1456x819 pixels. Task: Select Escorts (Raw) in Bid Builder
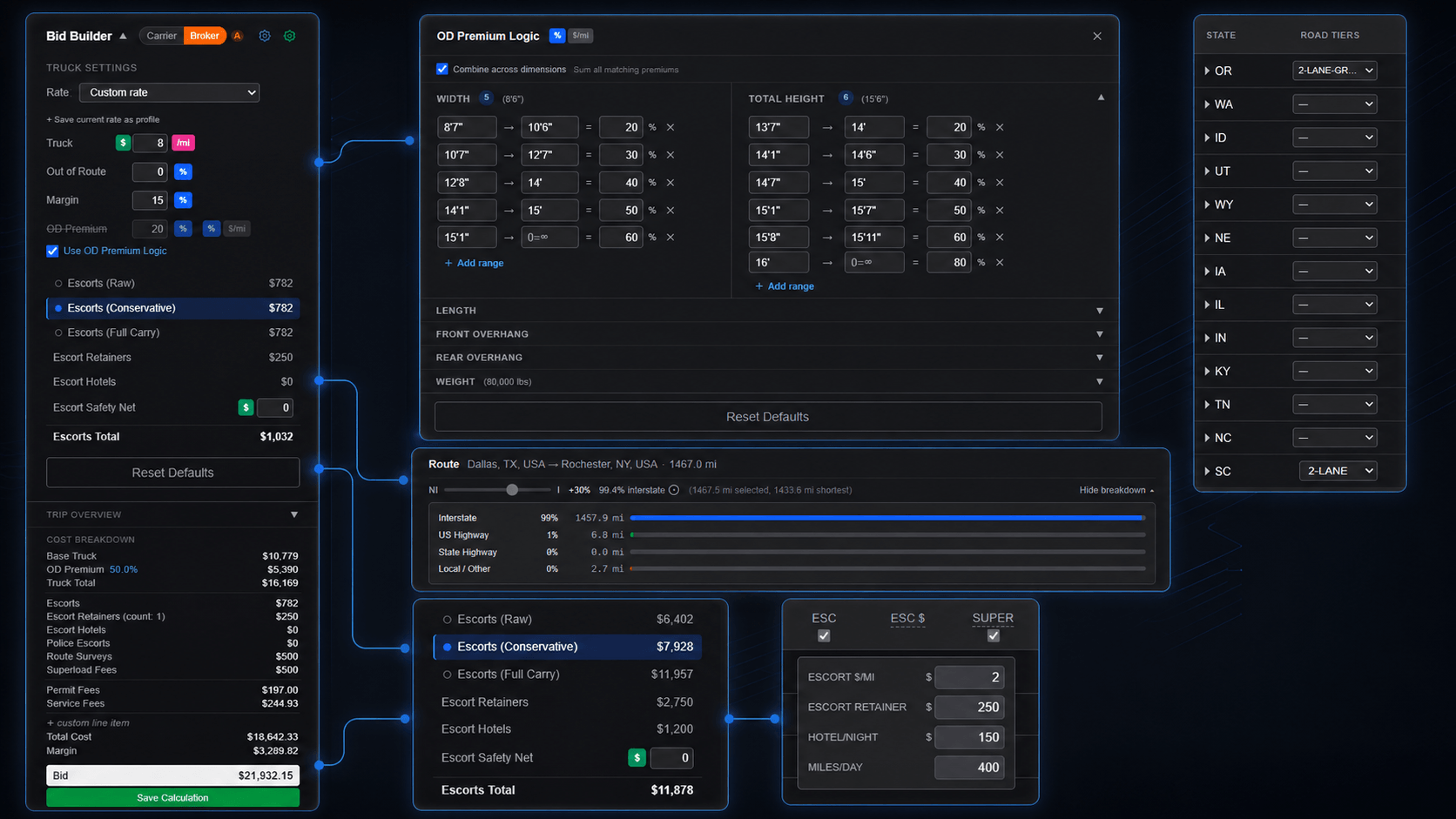pos(172,283)
